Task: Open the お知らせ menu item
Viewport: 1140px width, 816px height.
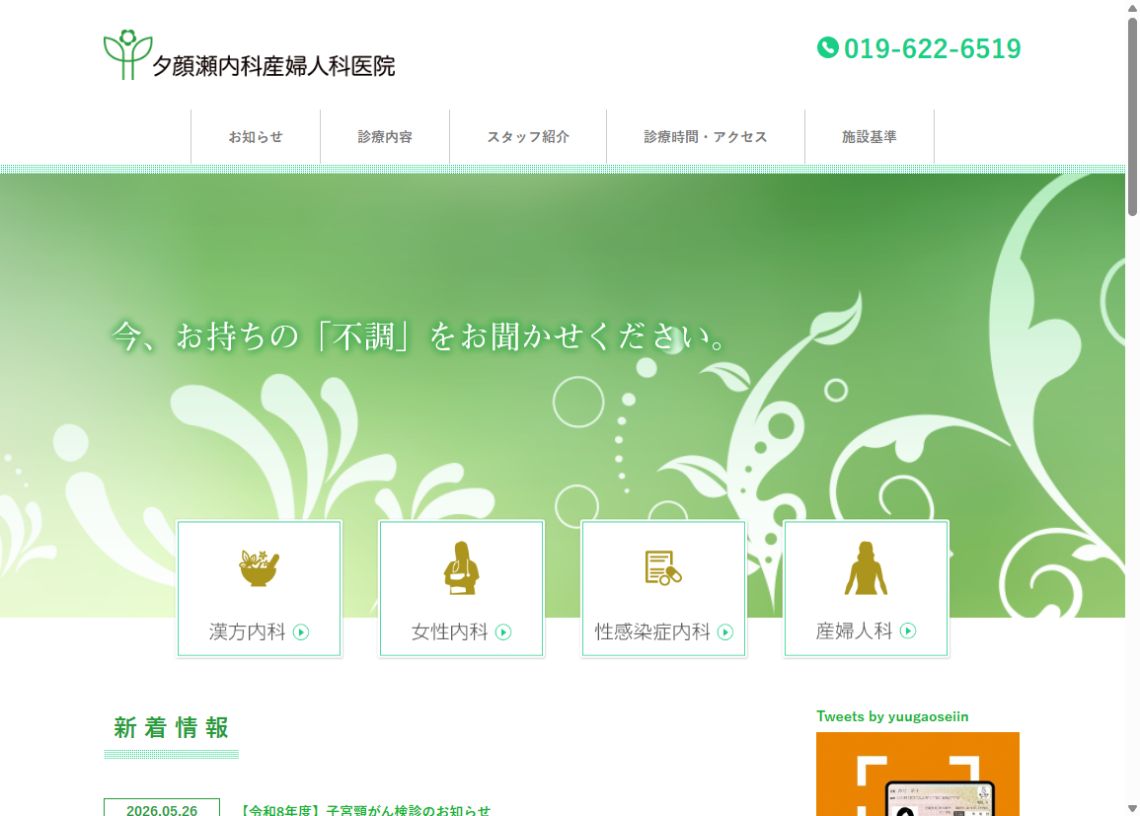Action: pyautogui.click(x=255, y=137)
